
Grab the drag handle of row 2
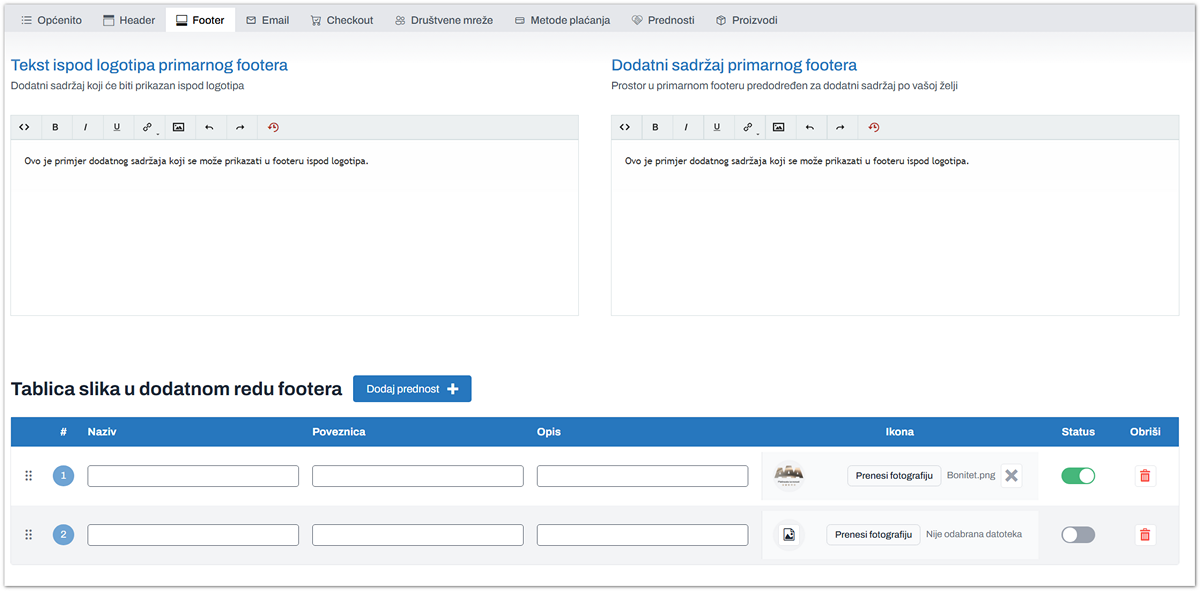29,535
